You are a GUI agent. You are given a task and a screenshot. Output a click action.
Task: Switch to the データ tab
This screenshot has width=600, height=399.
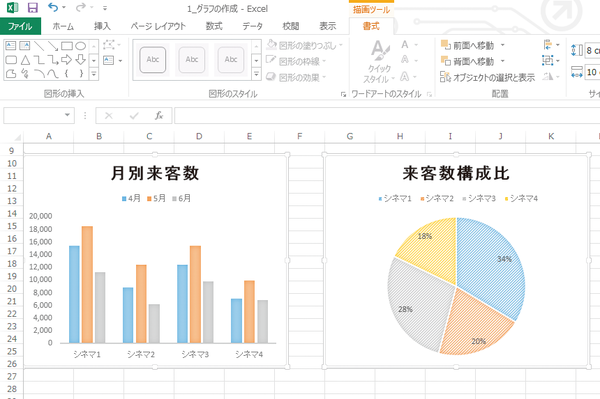(x=252, y=26)
